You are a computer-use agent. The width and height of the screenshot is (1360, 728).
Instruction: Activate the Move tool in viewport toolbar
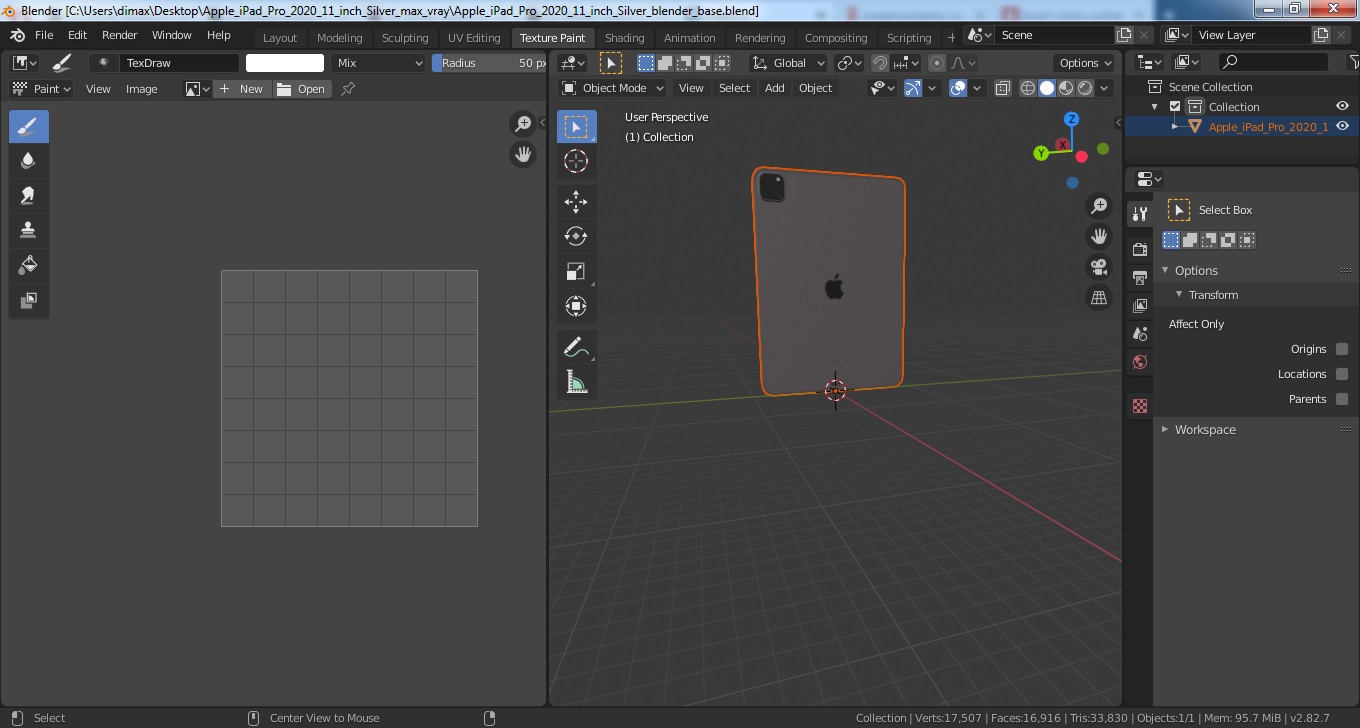(x=576, y=202)
